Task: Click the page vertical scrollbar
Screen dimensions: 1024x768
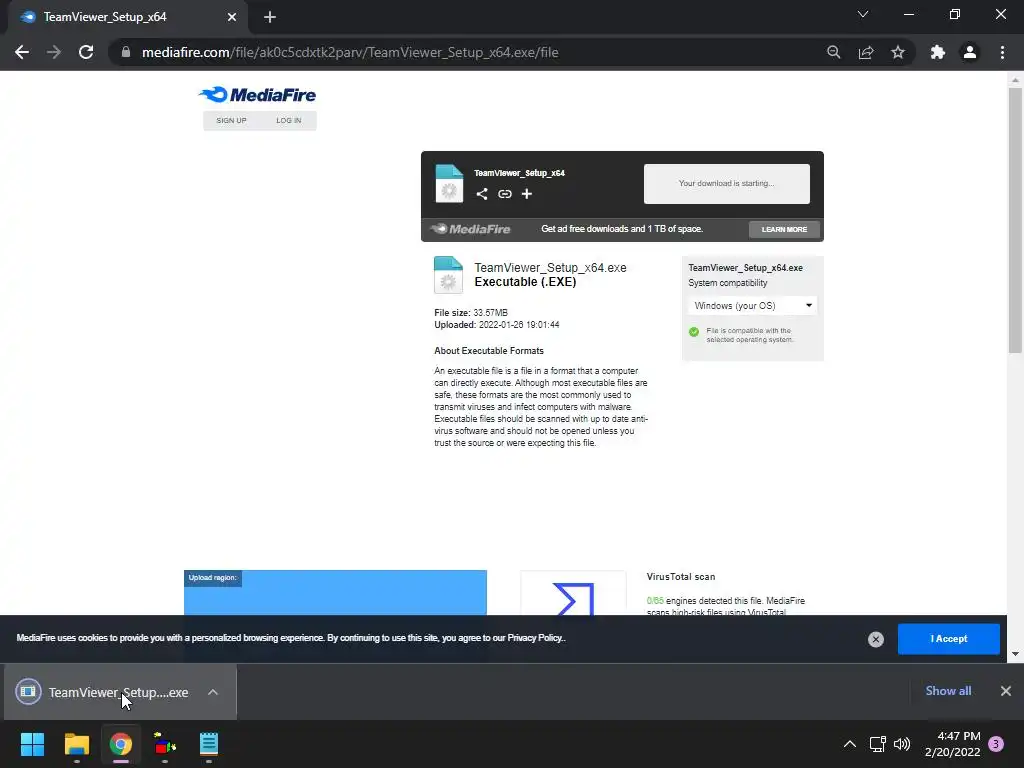Action: [1015, 221]
